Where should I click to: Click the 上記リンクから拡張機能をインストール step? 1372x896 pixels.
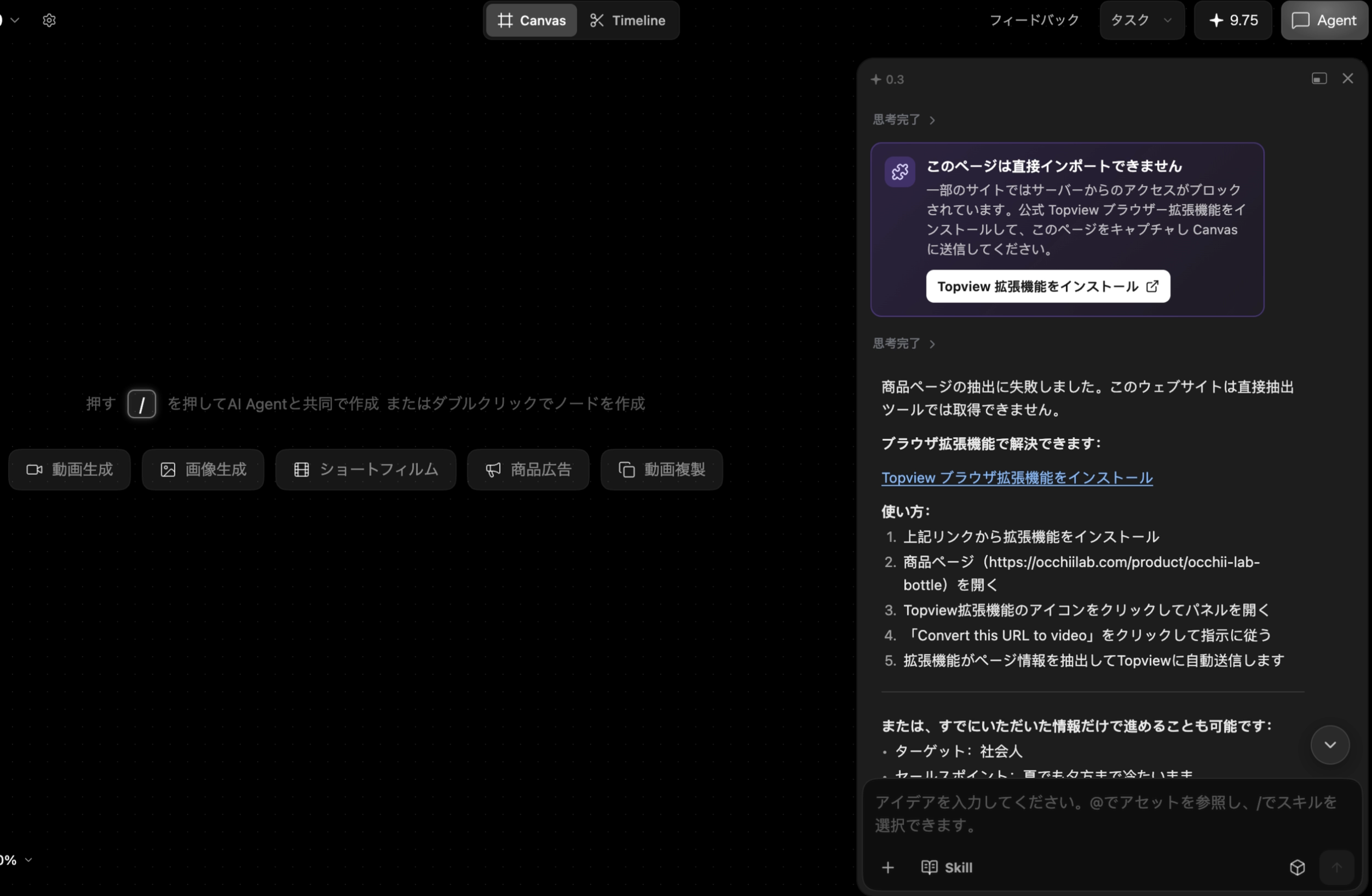click(x=1031, y=537)
